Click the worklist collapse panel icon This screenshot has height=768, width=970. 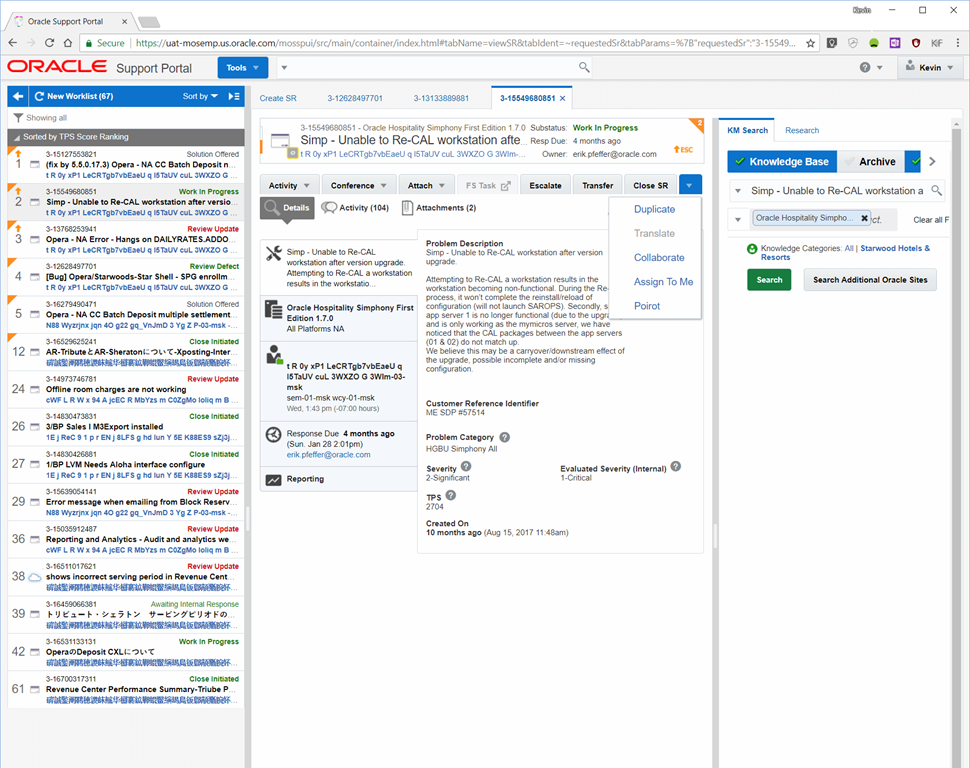(x=234, y=96)
